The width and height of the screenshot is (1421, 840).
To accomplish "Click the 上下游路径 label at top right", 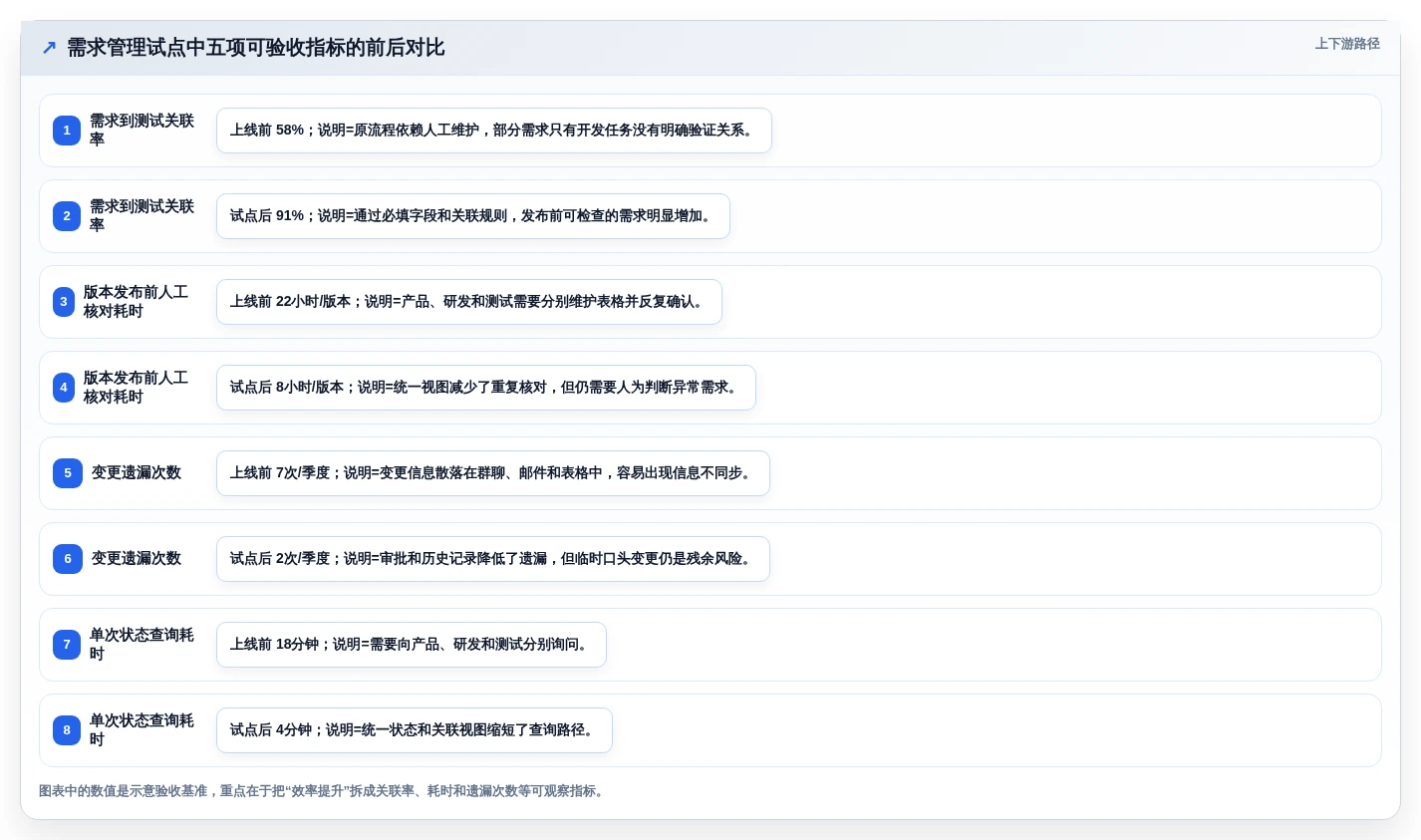I will pyautogui.click(x=1347, y=44).
